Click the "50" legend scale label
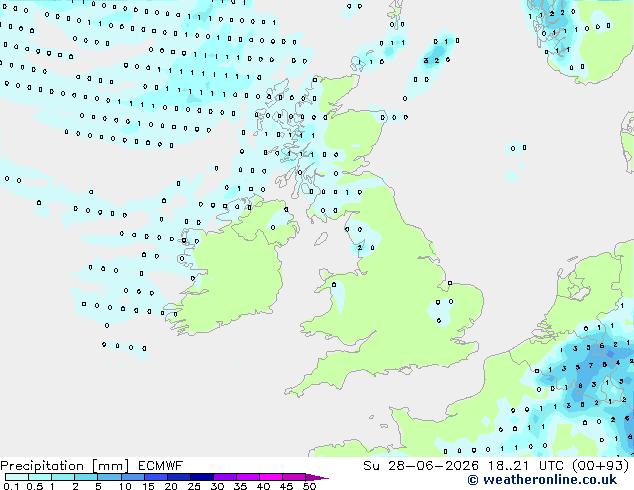Screen dimensions: 634x490 coord(309,486)
